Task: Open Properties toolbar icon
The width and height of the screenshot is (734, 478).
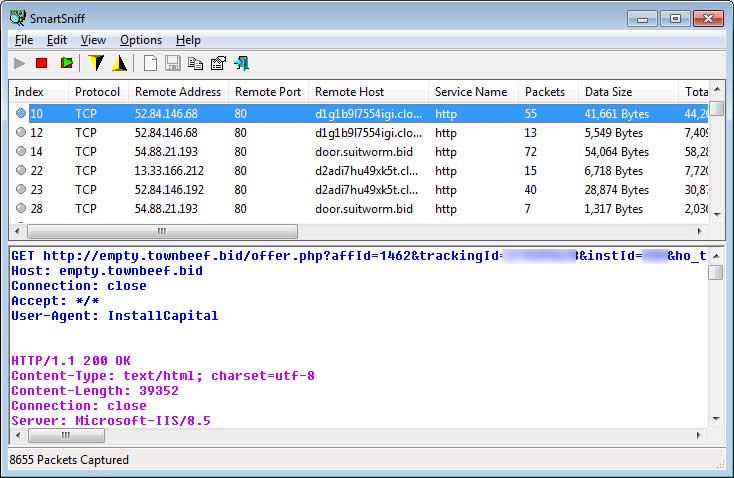Action: 218,63
